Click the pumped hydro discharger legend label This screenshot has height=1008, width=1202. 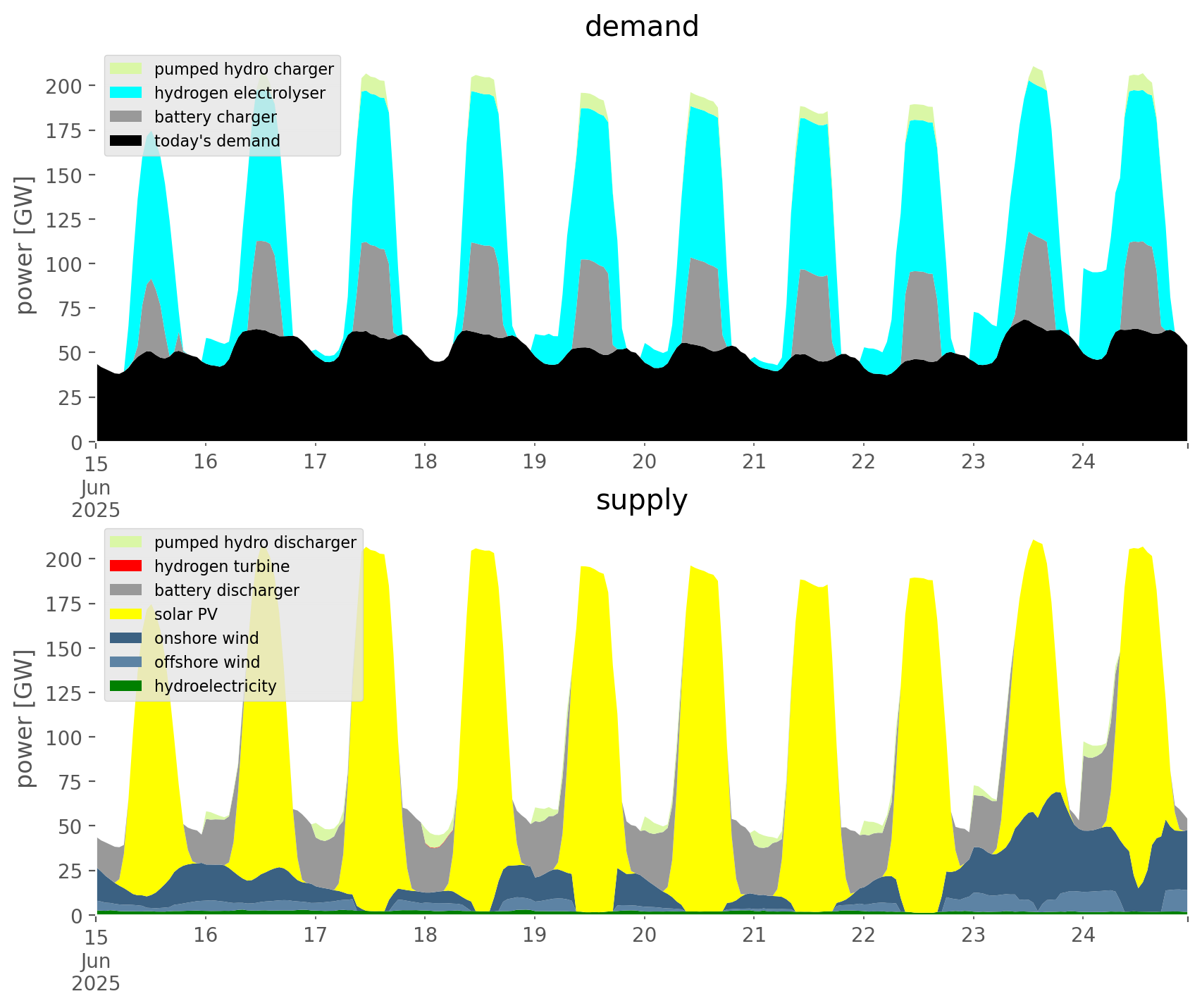255,542
